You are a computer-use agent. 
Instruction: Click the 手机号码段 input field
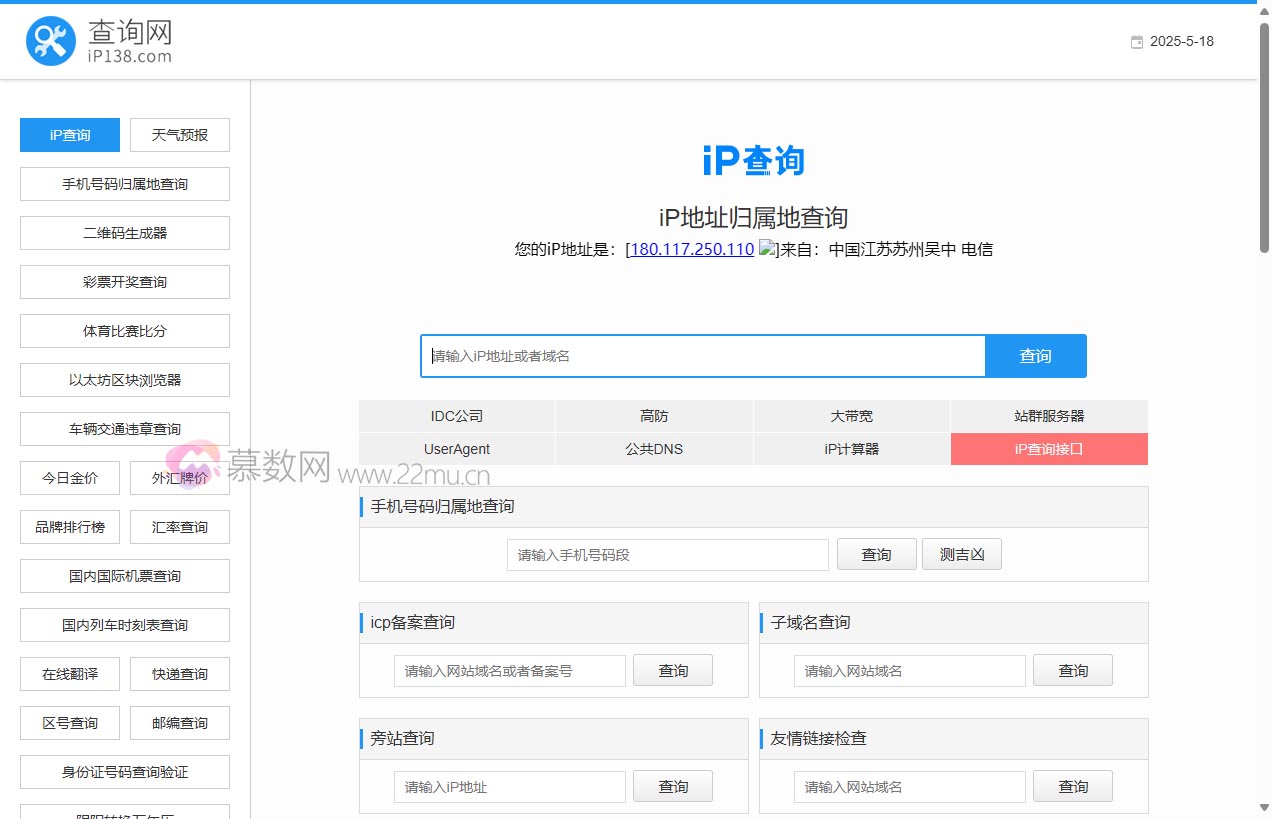[667, 554]
